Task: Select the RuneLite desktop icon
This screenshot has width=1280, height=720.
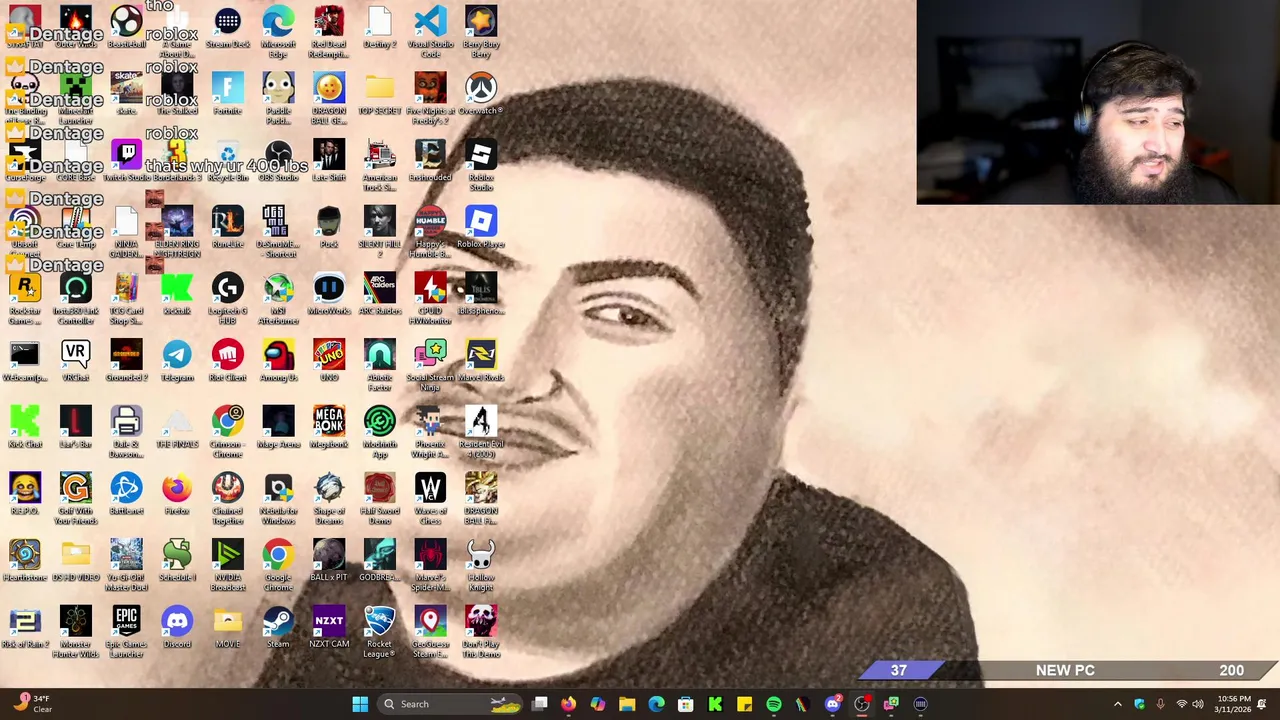Action: [228, 227]
